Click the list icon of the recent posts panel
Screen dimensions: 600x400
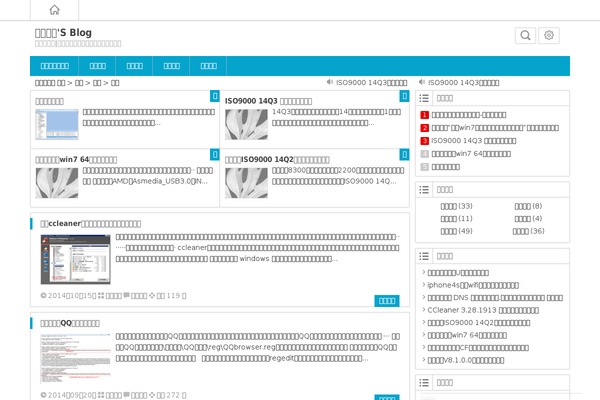424,256
